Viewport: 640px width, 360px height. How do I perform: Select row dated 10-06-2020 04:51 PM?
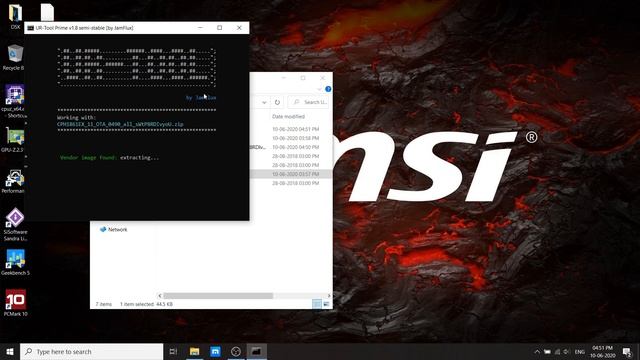296,129
